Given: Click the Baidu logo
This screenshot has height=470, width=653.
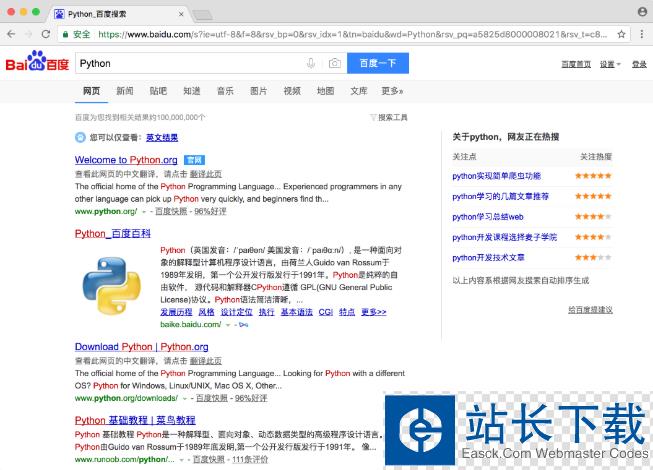Looking at the screenshot, I should 37,61.
